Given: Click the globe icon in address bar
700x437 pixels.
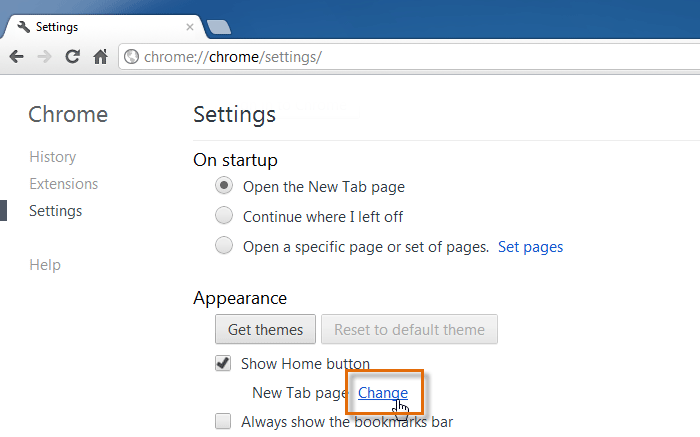Looking at the screenshot, I should pyautogui.click(x=131, y=57).
